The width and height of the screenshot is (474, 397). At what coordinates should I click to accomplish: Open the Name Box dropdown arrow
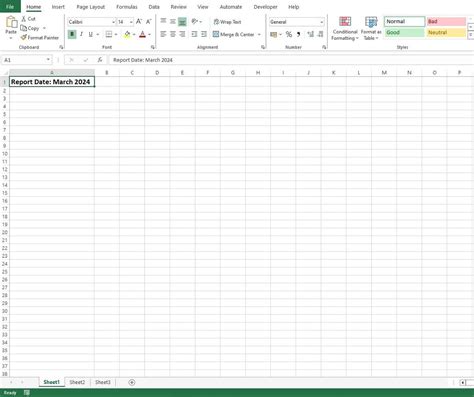coord(48,60)
